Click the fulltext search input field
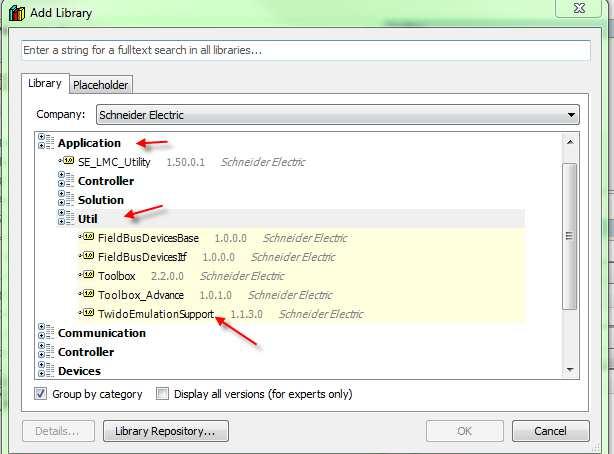 point(306,50)
